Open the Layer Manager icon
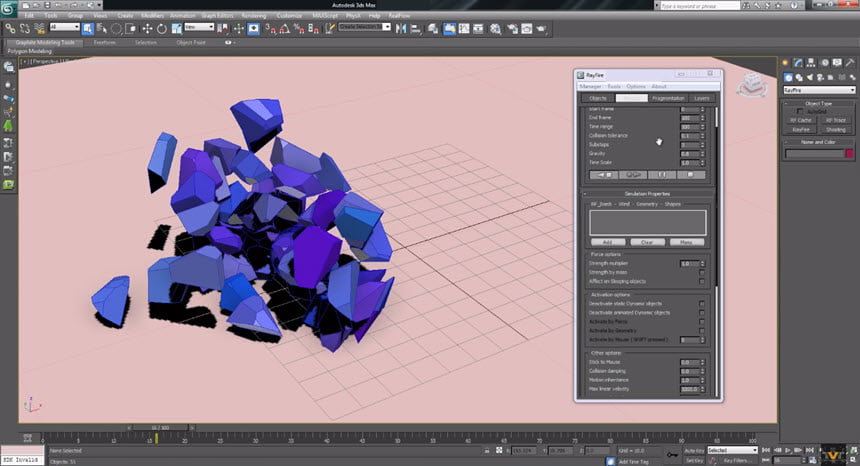 pyautogui.click(x=433, y=28)
